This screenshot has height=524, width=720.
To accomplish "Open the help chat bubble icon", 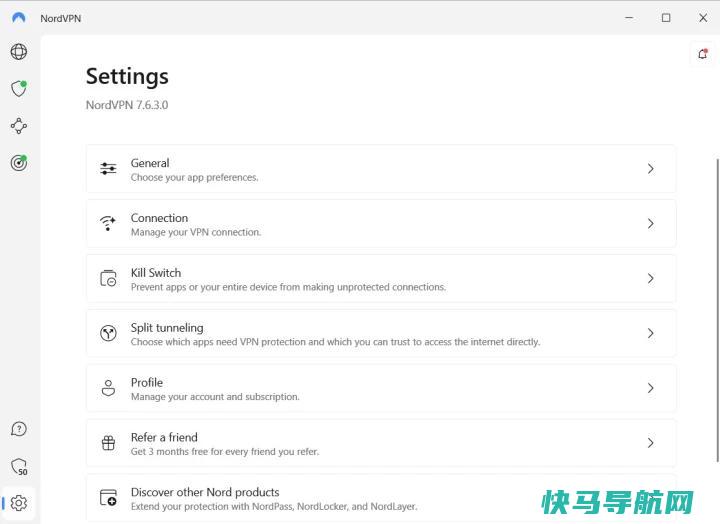I will [19, 429].
